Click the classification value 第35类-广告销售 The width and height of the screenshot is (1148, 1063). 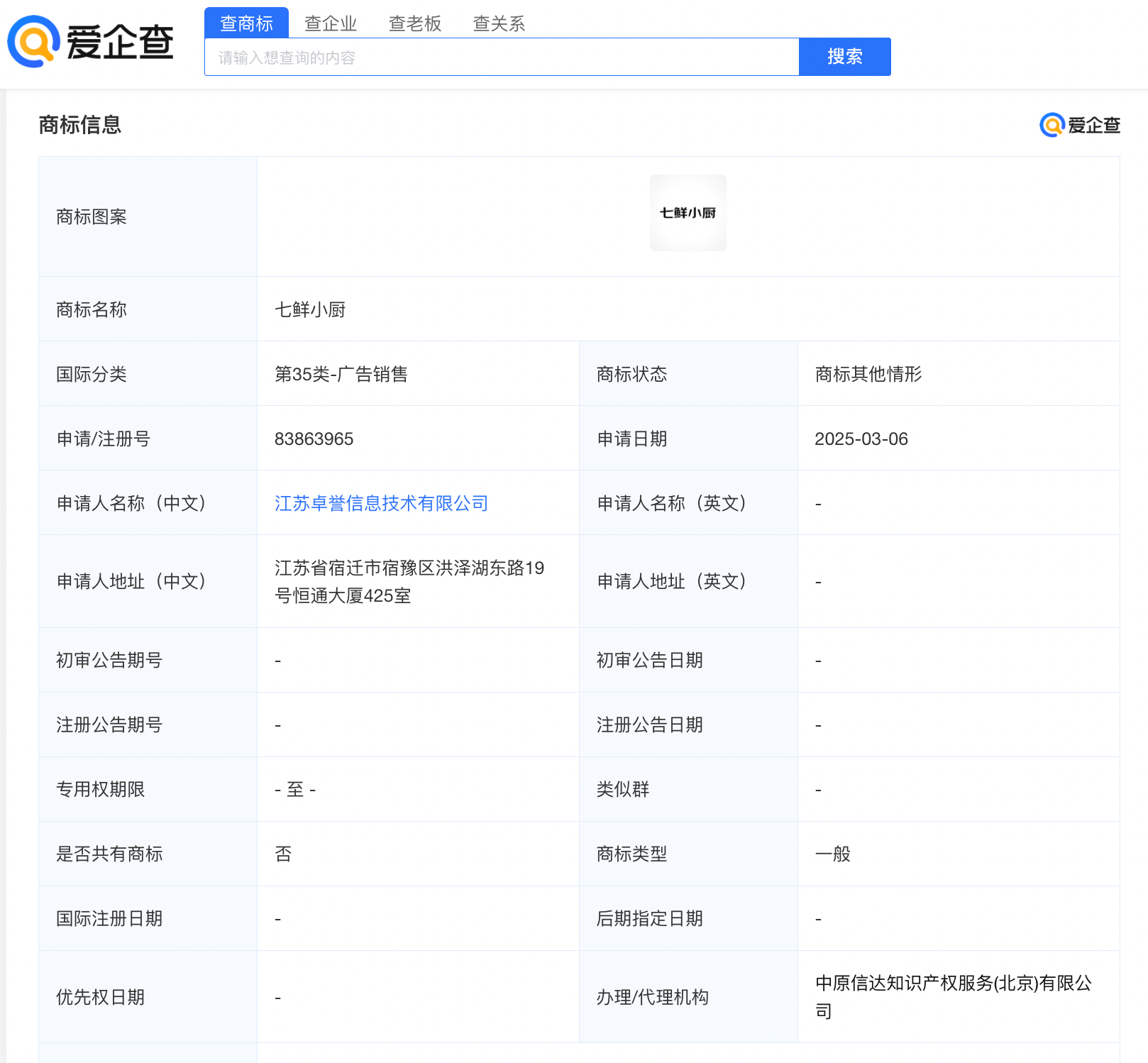(341, 374)
